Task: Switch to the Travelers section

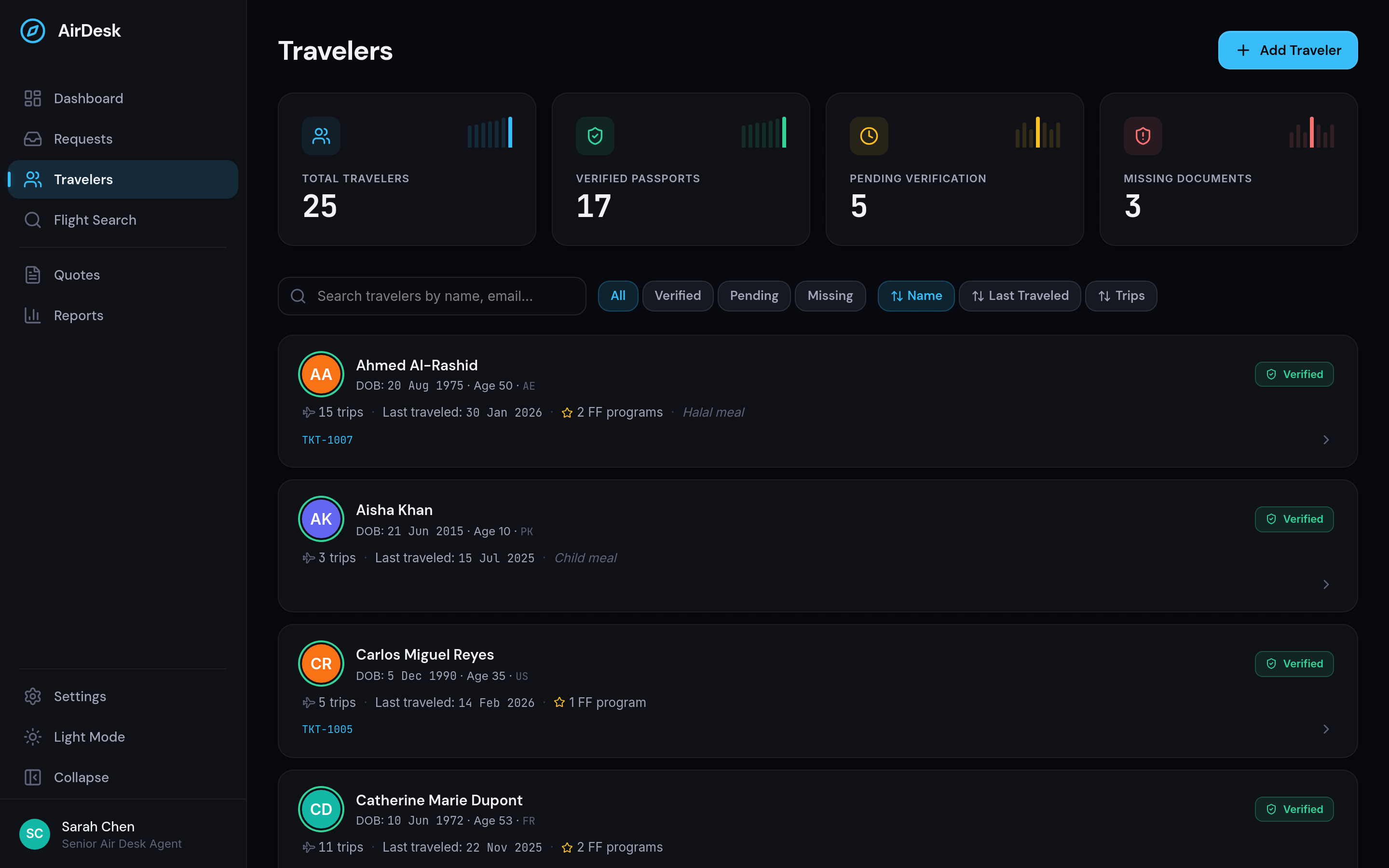Action: [84, 179]
